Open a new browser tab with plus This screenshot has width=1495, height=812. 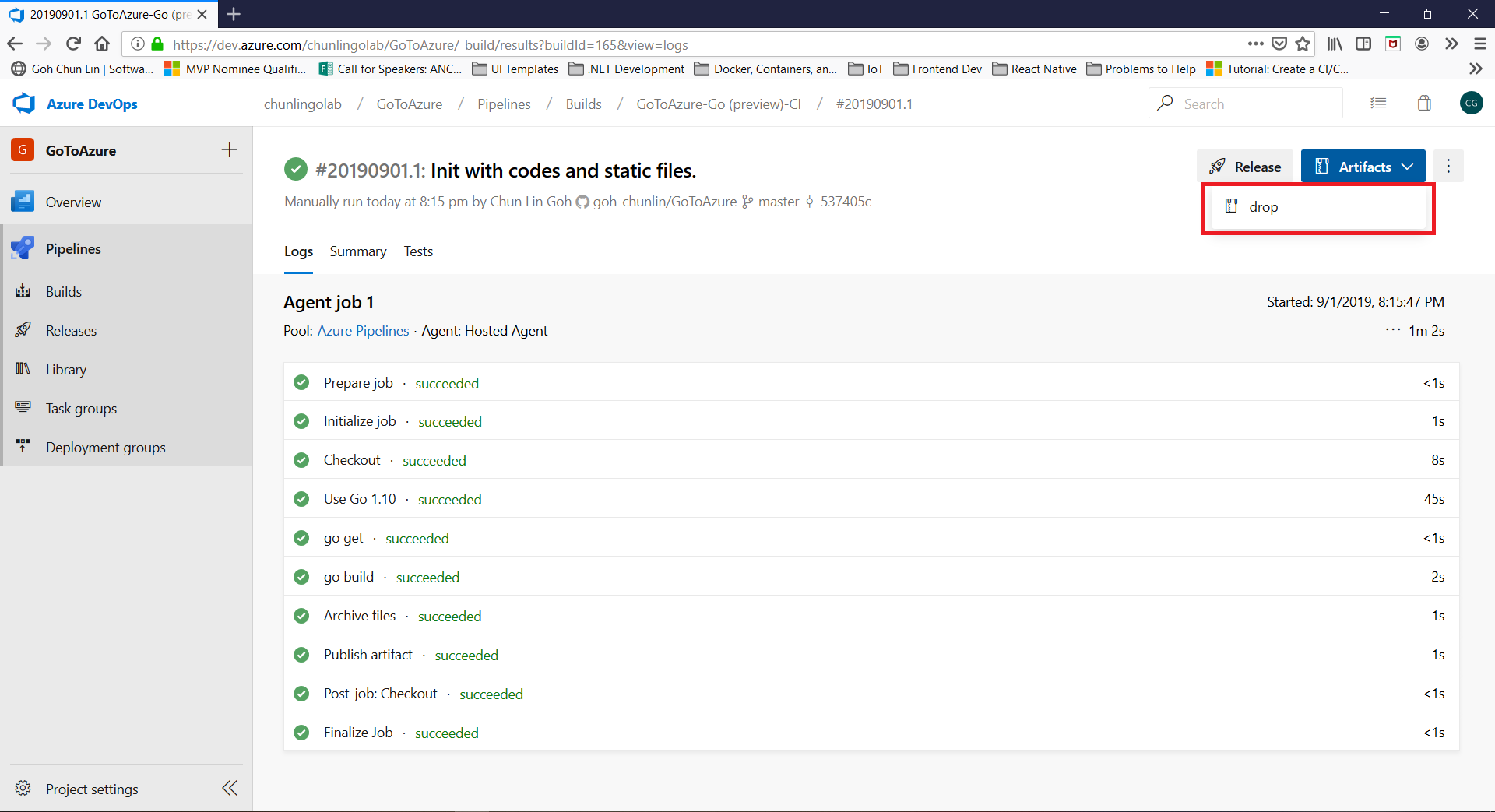click(x=233, y=14)
